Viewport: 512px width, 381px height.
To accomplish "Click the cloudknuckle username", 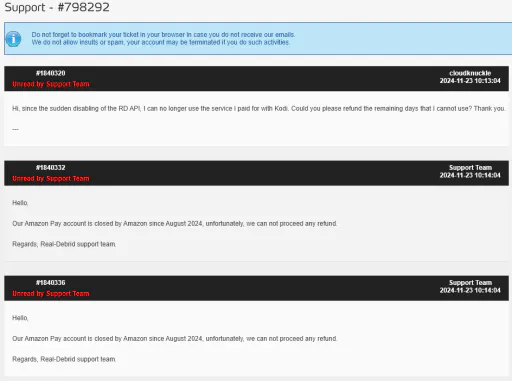I will [x=470, y=73].
